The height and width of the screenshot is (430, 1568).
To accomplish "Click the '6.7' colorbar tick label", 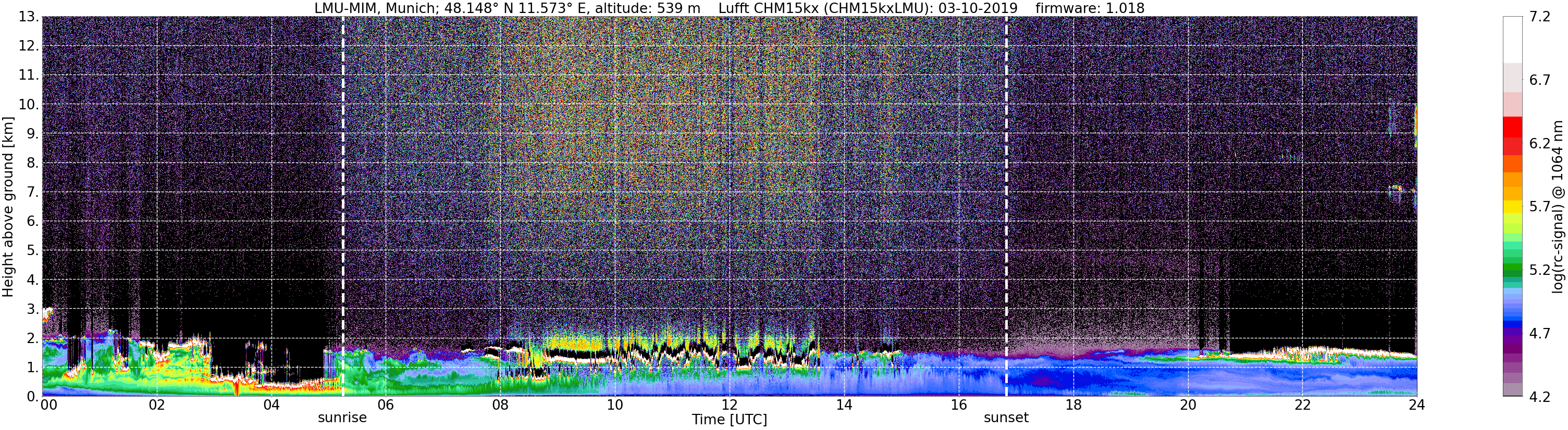I will 1539,80.
